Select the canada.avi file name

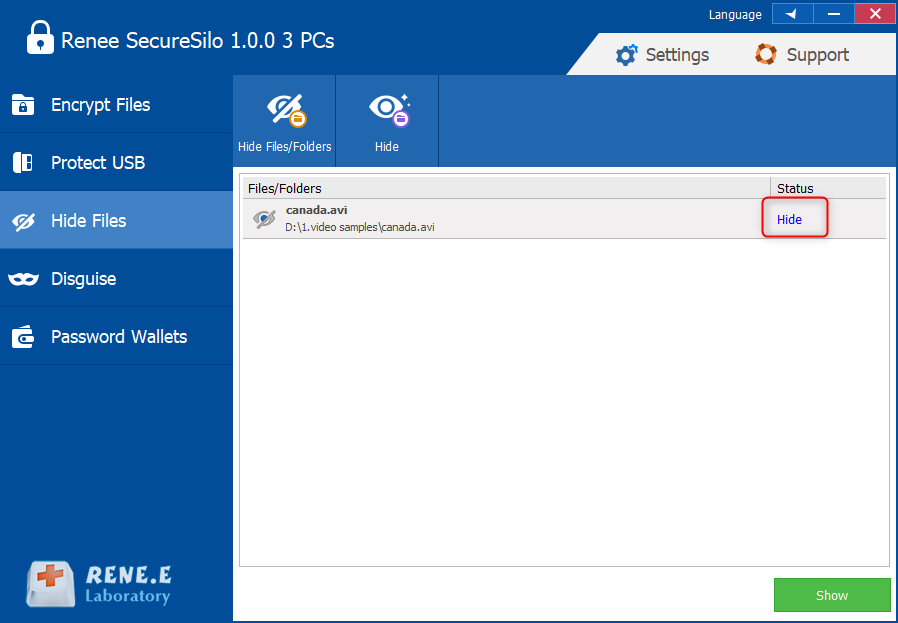317,210
